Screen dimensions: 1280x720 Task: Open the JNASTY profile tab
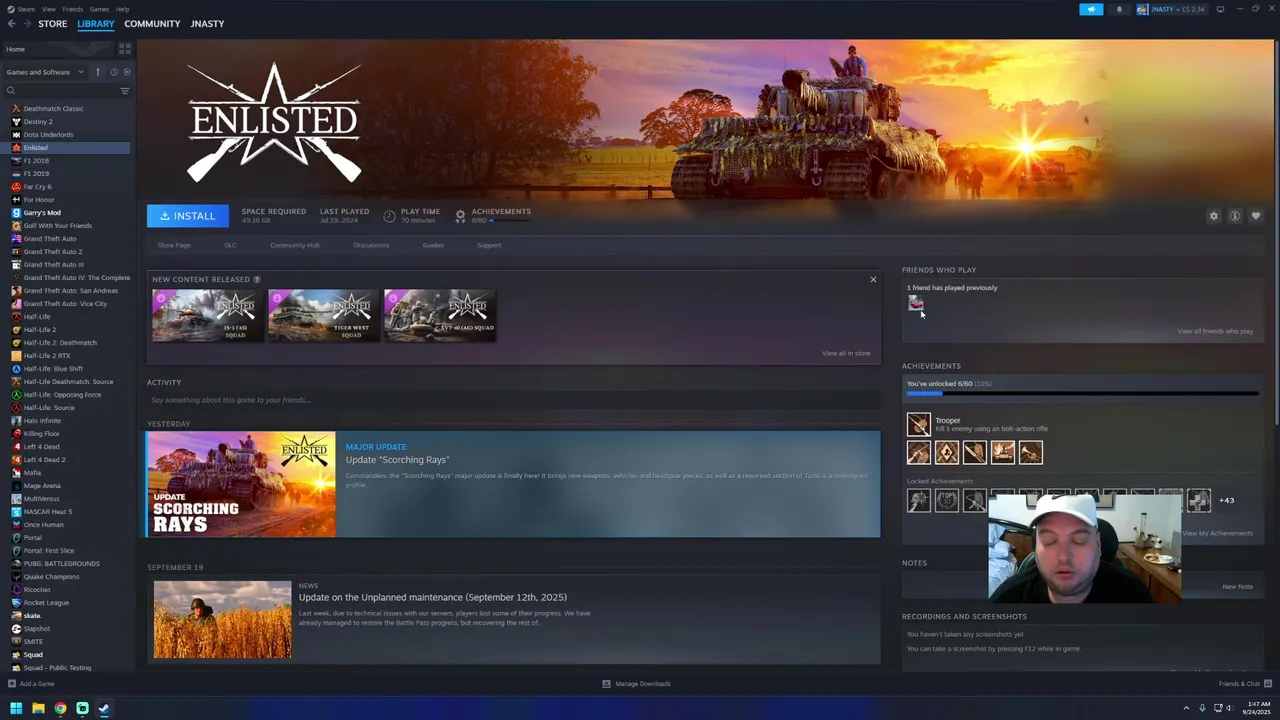point(207,24)
